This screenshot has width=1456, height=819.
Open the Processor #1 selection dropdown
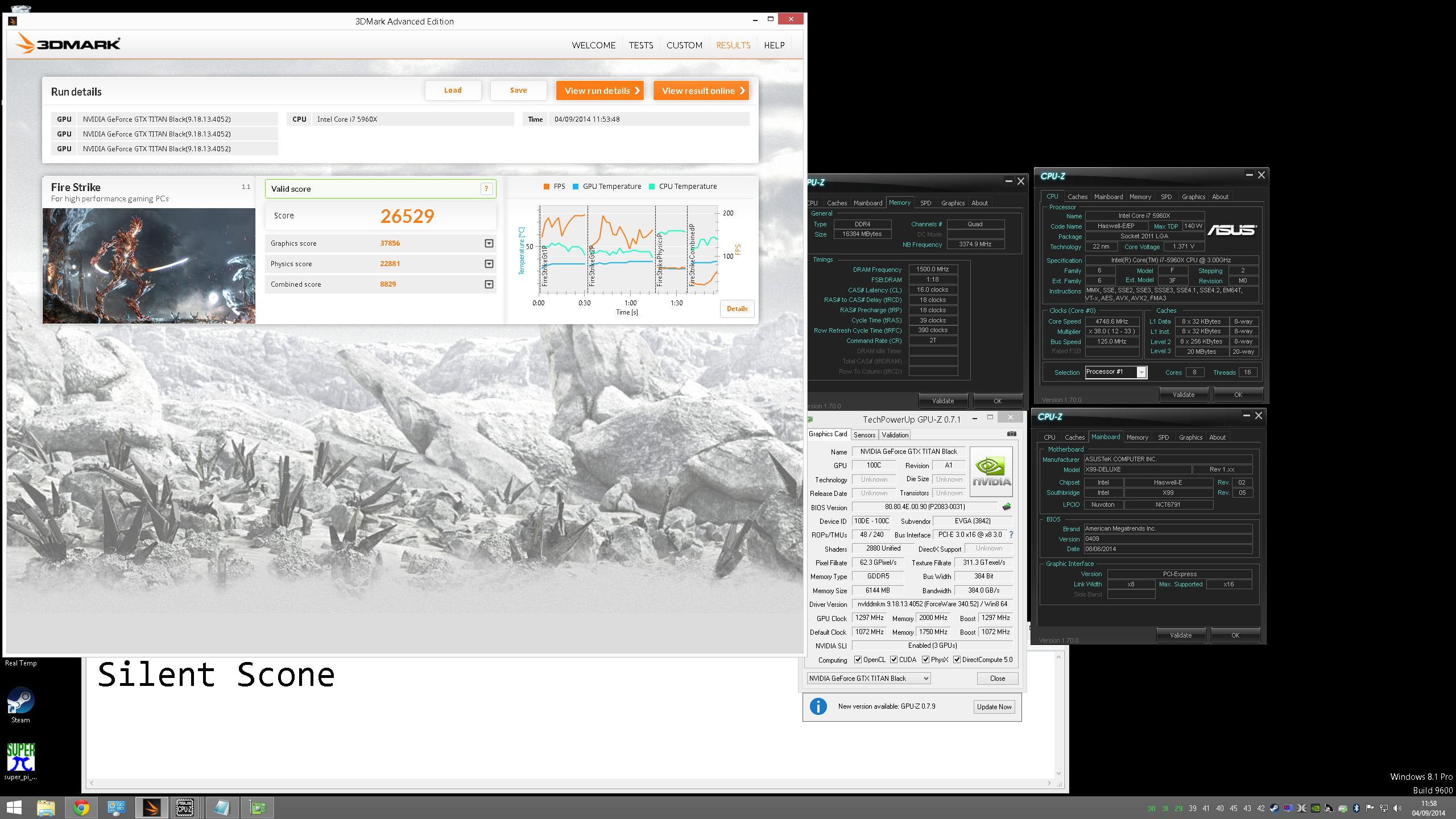click(1116, 372)
